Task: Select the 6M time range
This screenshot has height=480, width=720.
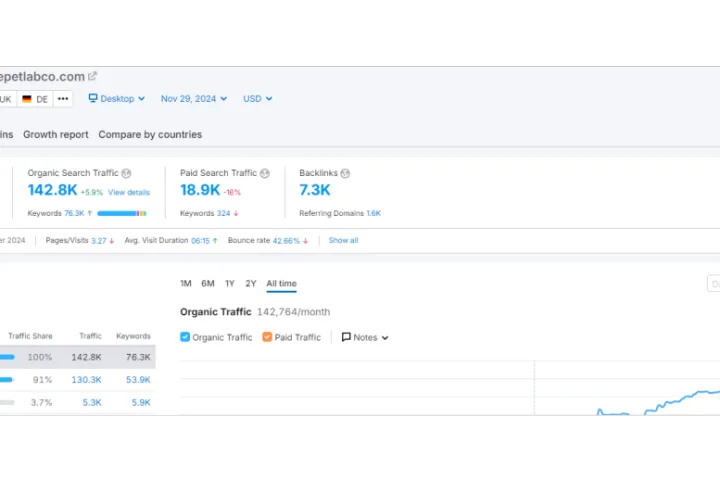Action: pos(208,283)
